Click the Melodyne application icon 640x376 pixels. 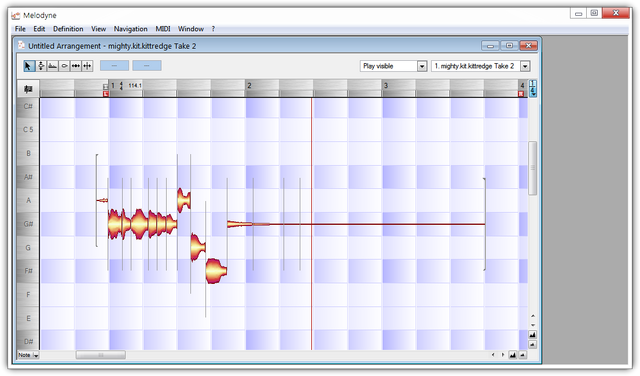click(x=16, y=16)
